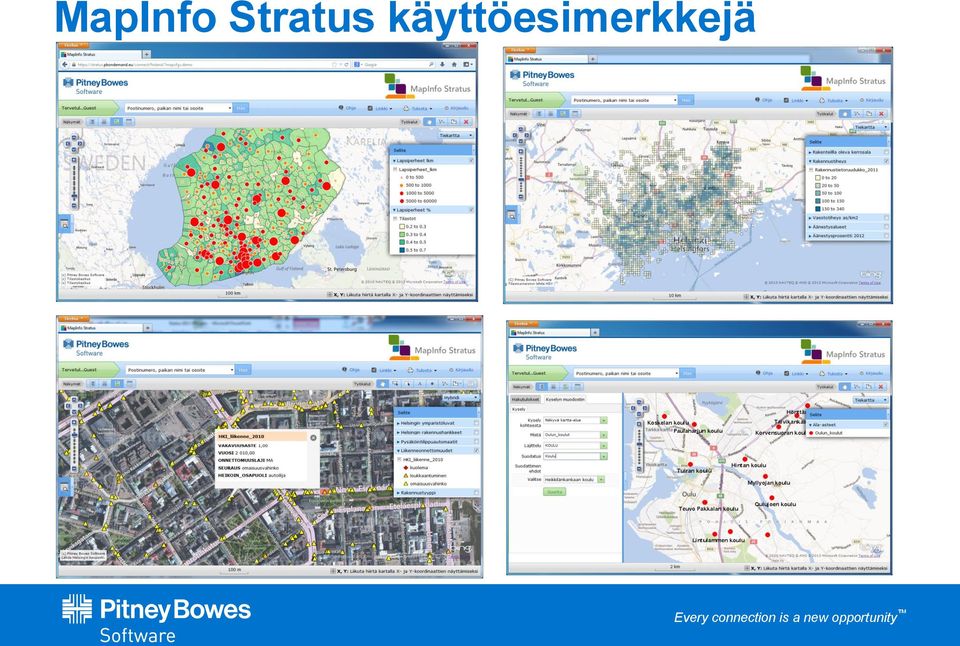The width and height of the screenshot is (960, 646).
Task: Click red X clear tool in Finland map window
Action: pos(467,122)
